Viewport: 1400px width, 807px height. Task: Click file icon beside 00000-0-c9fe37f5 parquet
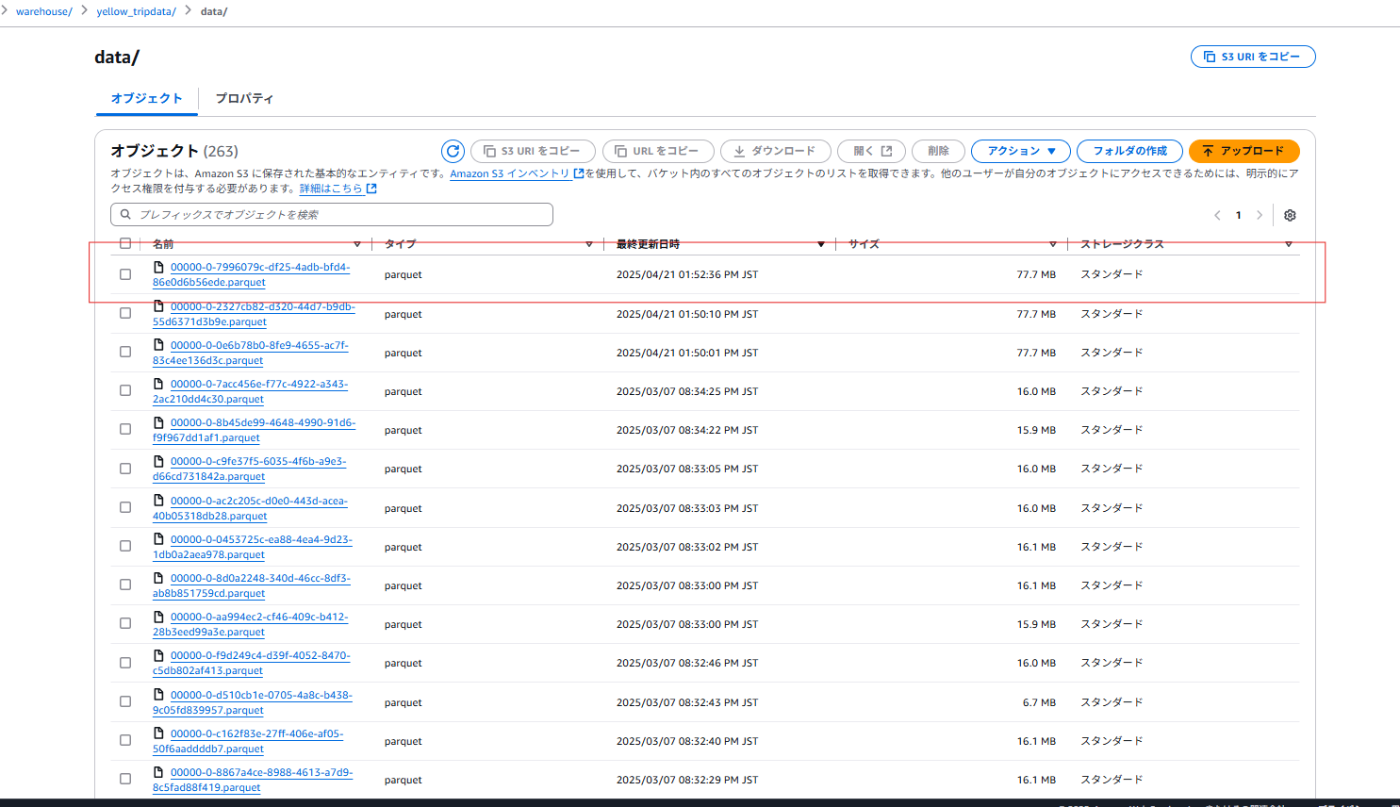pyautogui.click(x=158, y=462)
